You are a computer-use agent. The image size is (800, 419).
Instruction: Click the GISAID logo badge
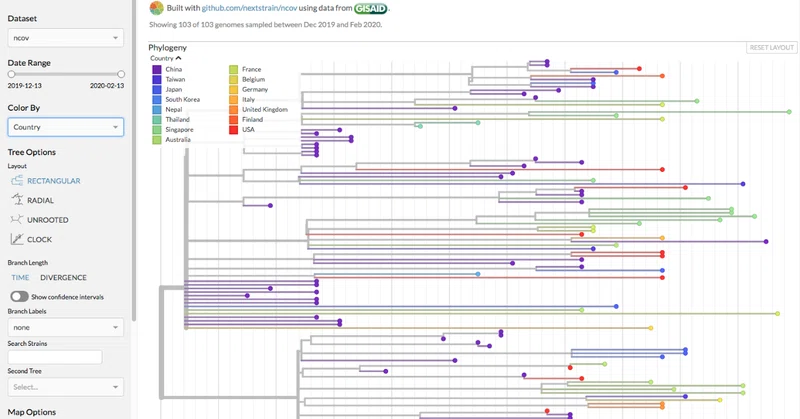tap(371, 8)
